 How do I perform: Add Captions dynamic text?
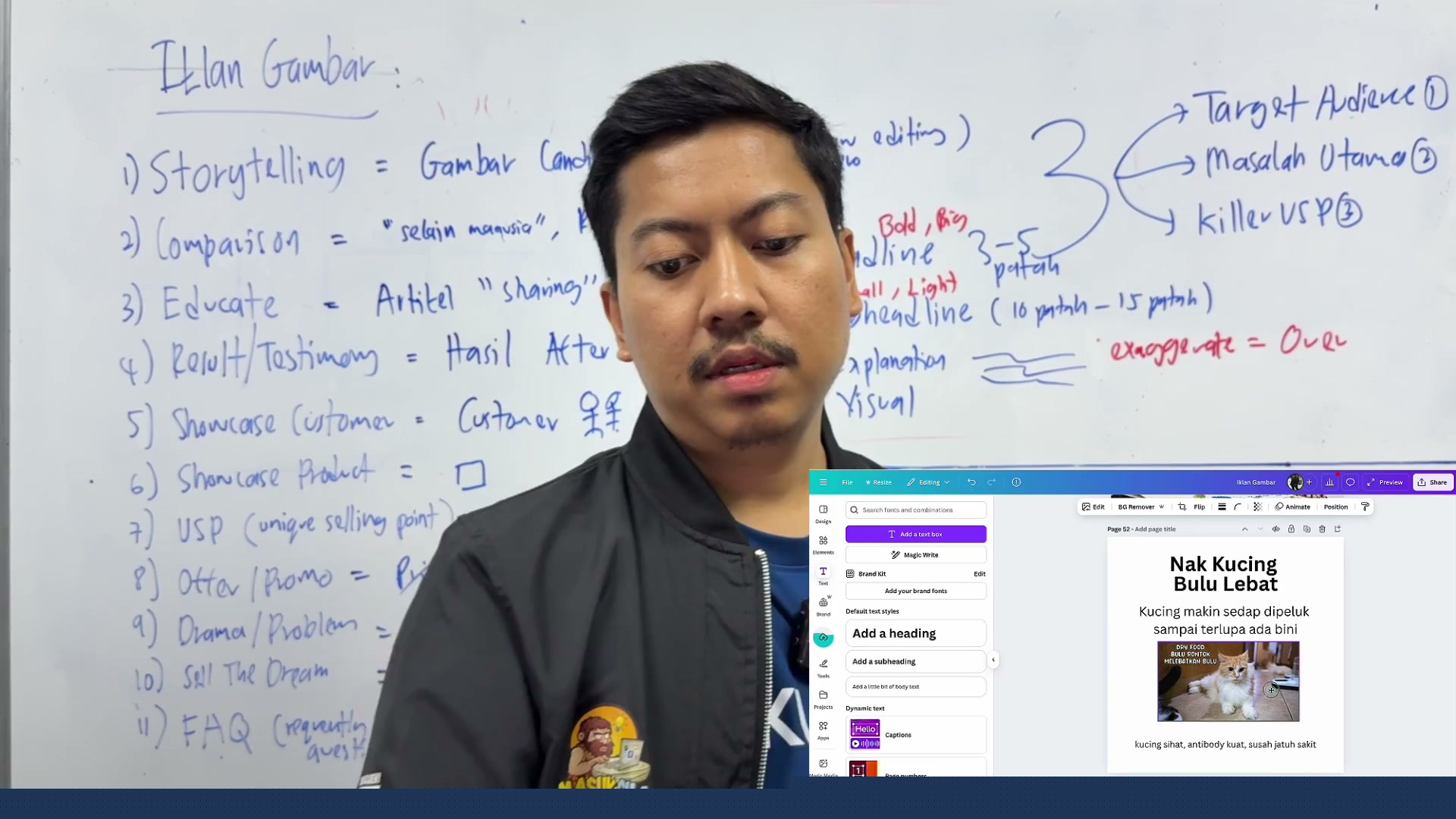tap(916, 735)
